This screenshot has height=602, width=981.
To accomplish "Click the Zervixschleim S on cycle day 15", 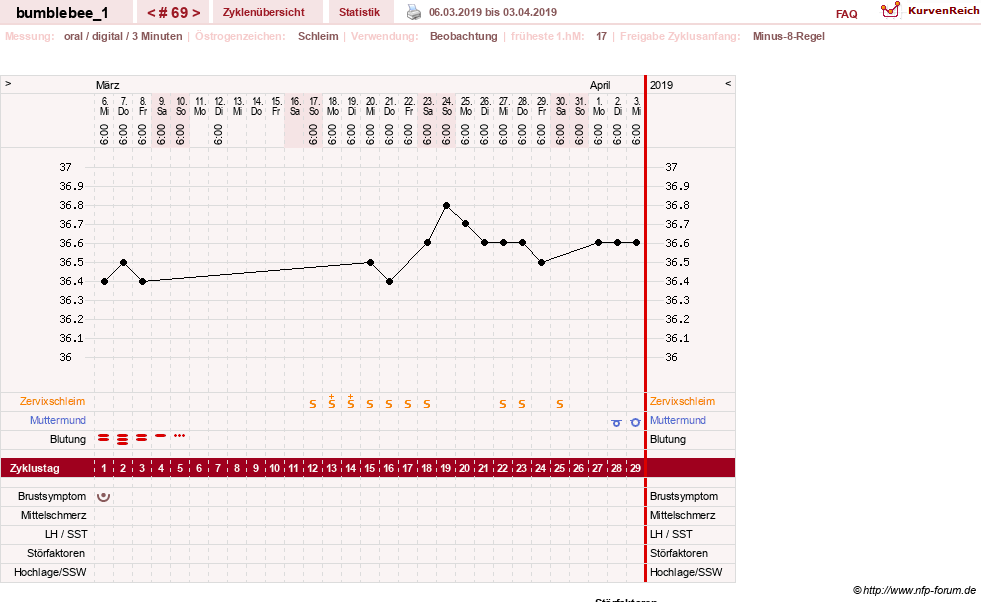I will pos(370,404).
